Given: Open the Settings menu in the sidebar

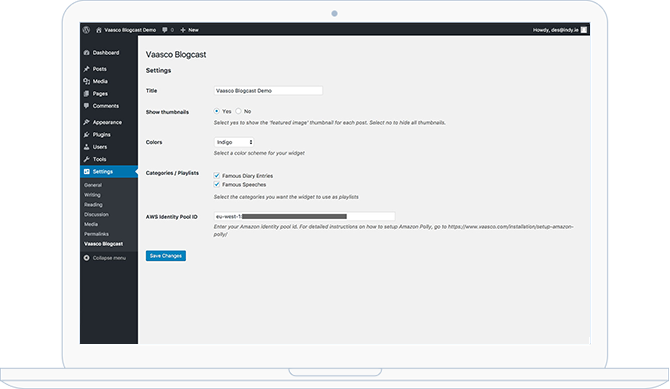Looking at the screenshot, I should (x=103, y=171).
